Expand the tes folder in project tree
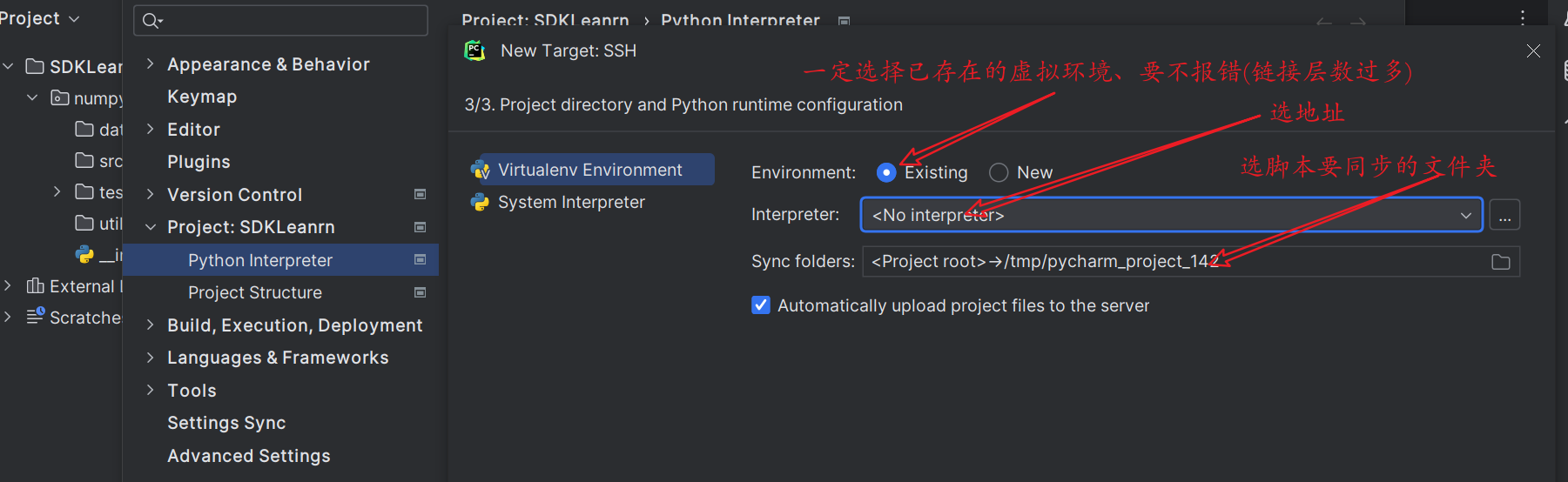 click(x=57, y=191)
